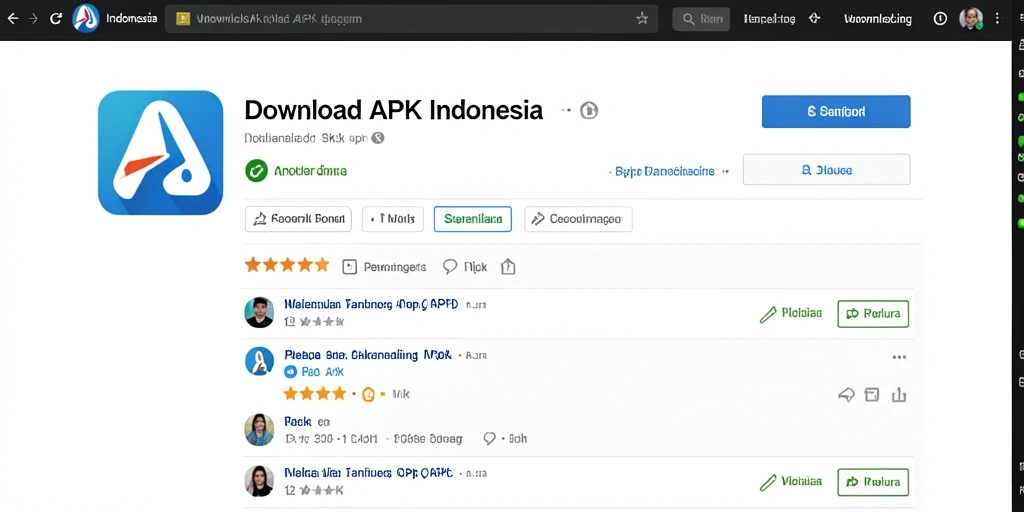Screen dimensions: 1024x512
Task: Click the orange circle icon after the stars
Action: [x=368, y=394]
